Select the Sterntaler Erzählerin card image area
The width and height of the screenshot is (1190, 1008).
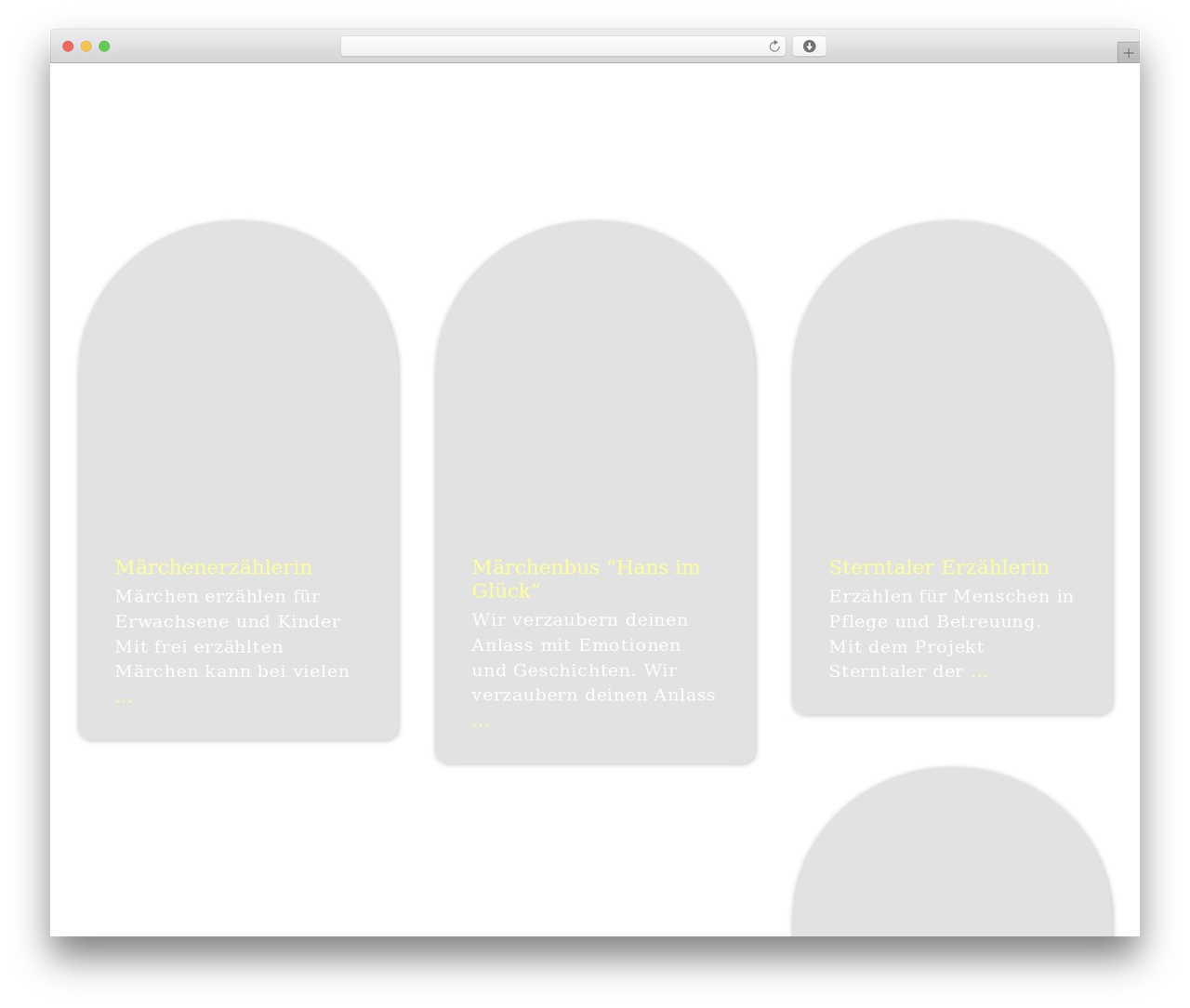pos(953,381)
